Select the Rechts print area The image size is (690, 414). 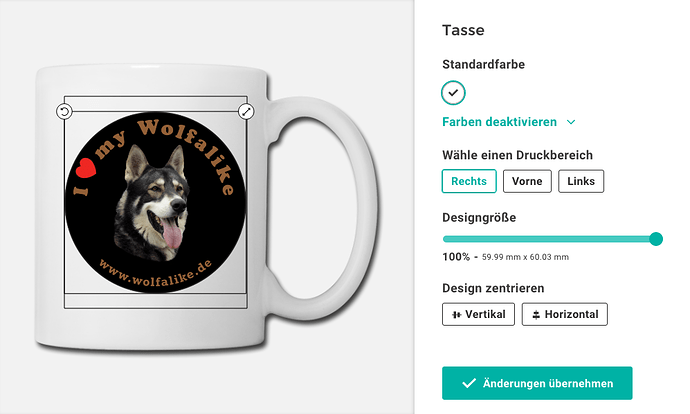pyautogui.click(x=469, y=181)
